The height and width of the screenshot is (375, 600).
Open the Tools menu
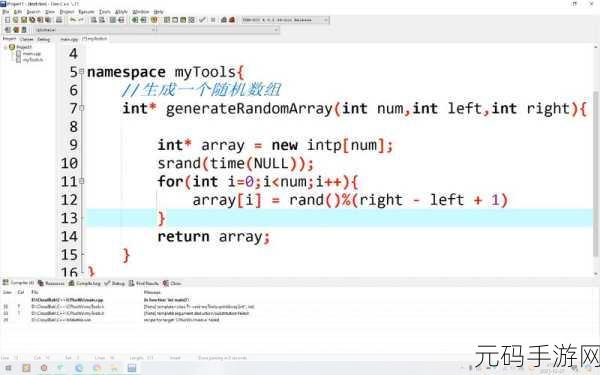tap(104, 12)
